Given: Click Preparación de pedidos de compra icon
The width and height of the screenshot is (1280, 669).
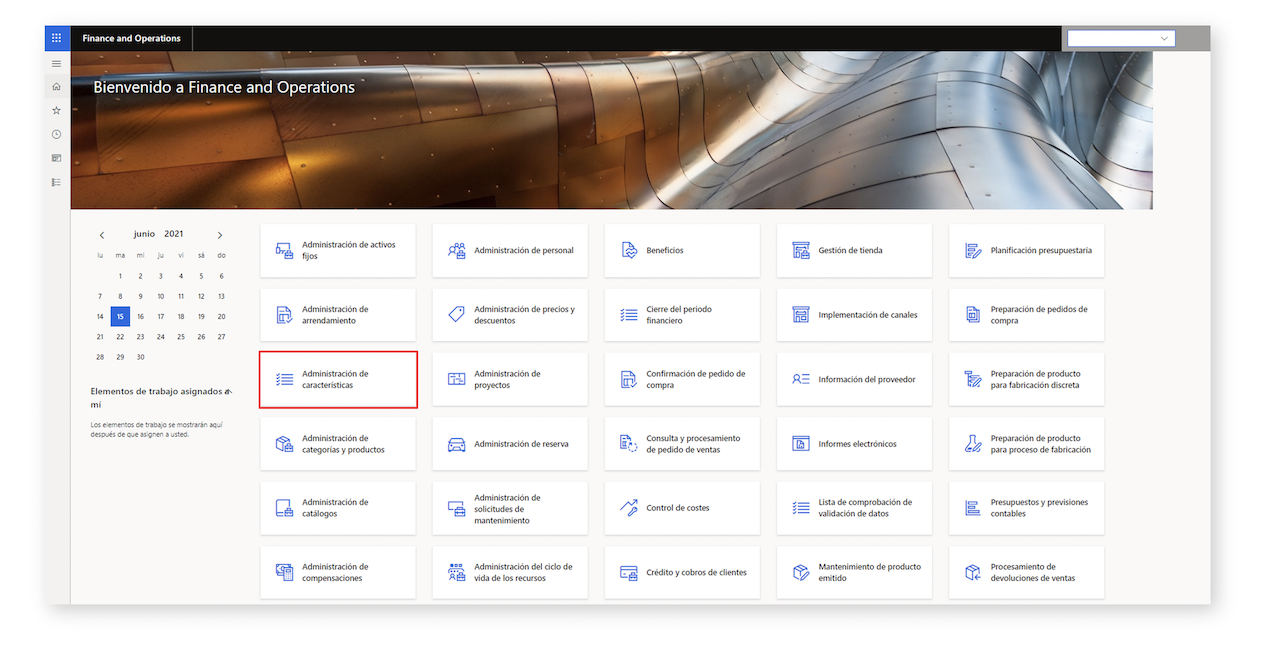Looking at the screenshot, I should tap(973, 315).
